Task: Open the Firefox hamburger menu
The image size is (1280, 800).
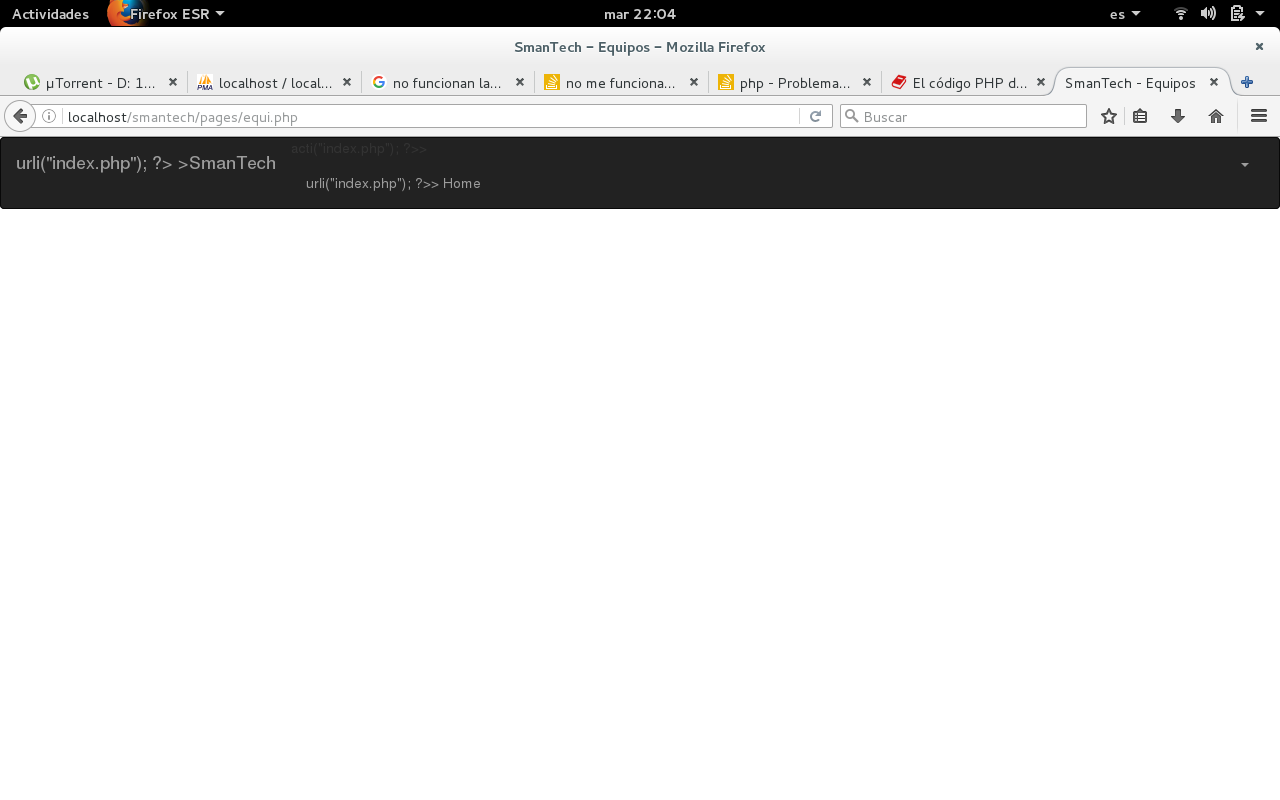Action: [x=1259, y=116]
